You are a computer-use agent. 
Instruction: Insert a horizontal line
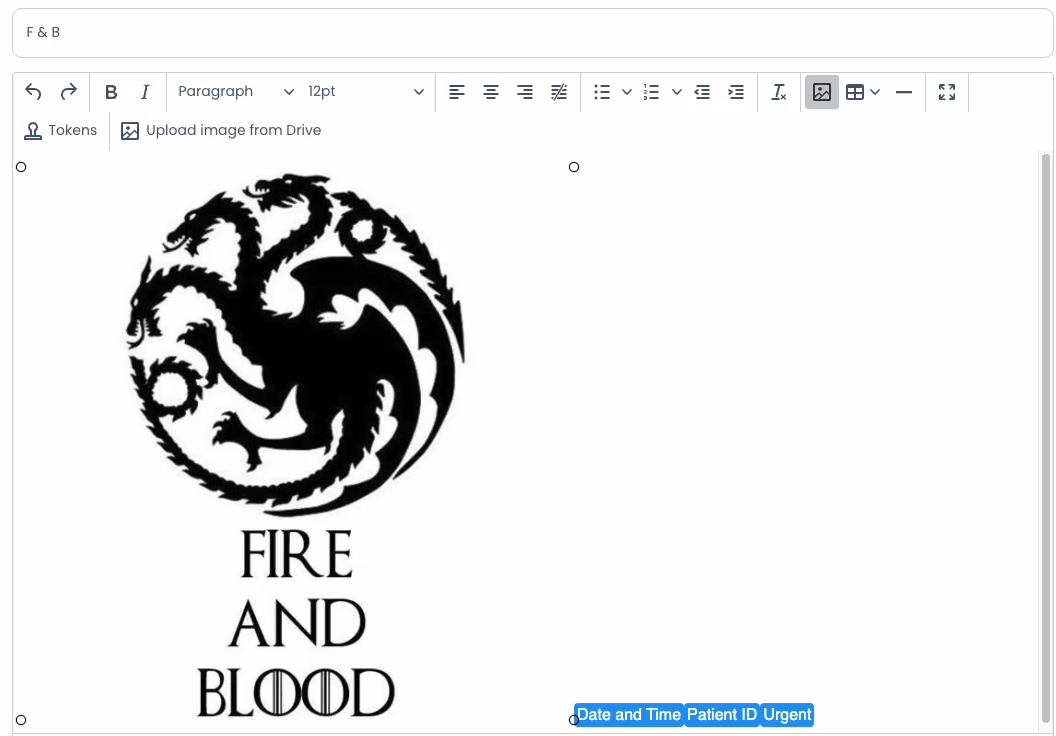pyautogui.click(x=904, y=92)
